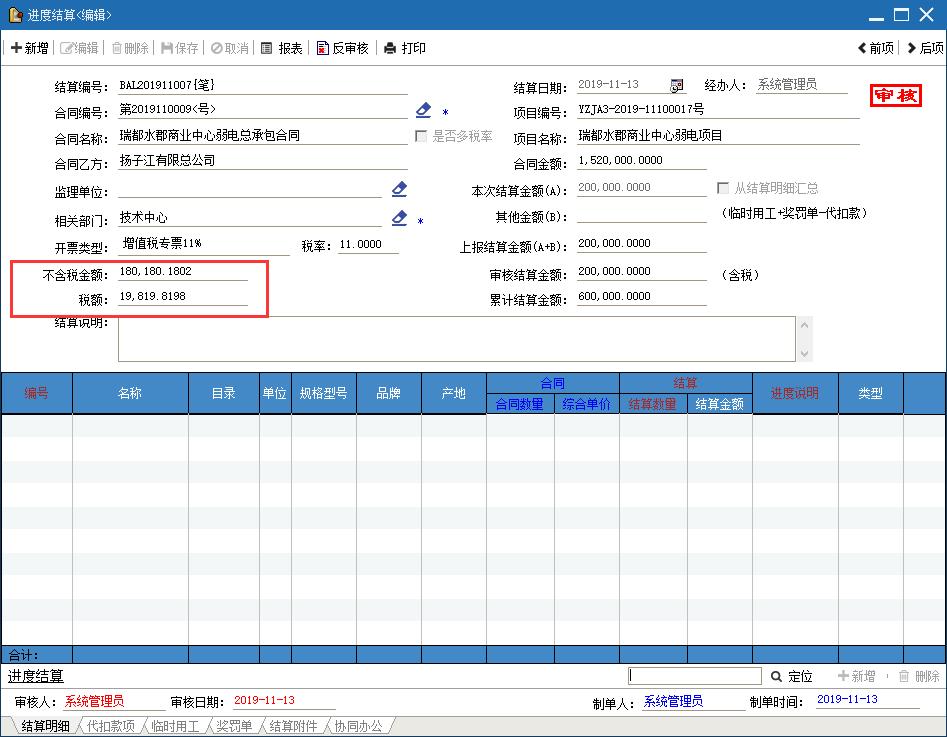Screen dimensions: 947x737
Task: Toggle the 从结算明细汇总 checkbox
Action: (723, 188)
